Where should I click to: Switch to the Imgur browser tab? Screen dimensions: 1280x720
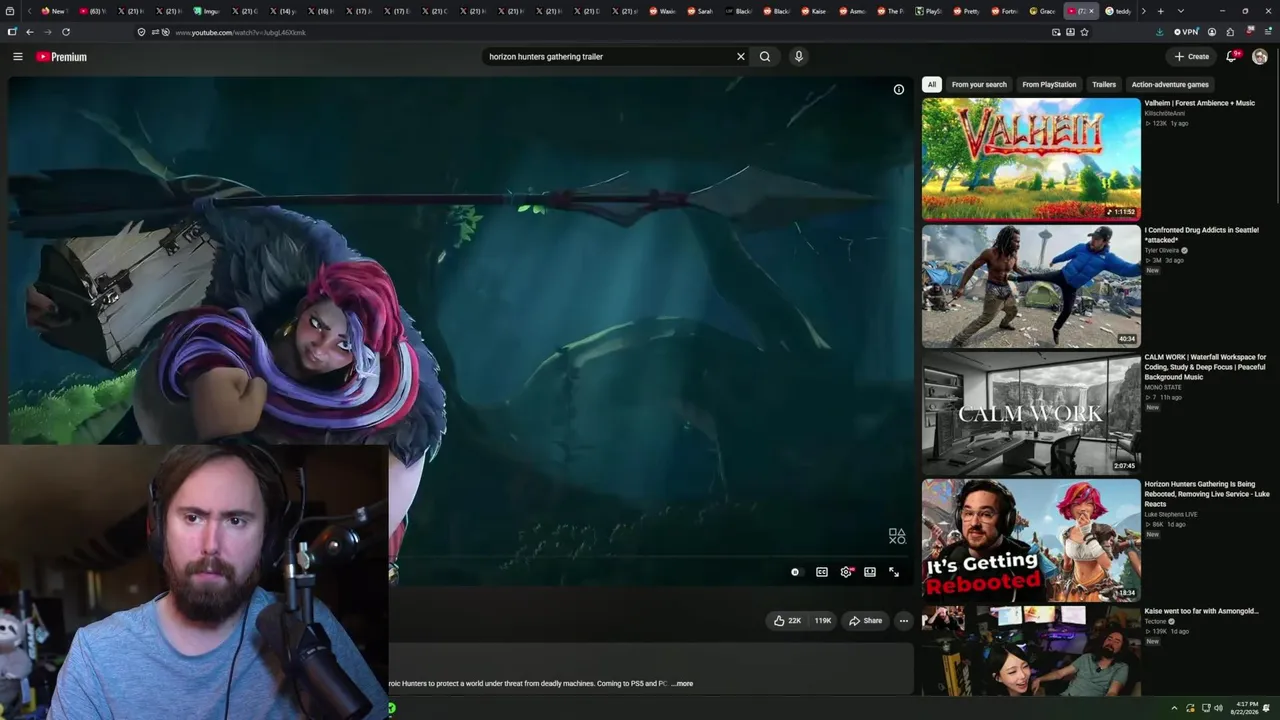[x=206, y=11]
